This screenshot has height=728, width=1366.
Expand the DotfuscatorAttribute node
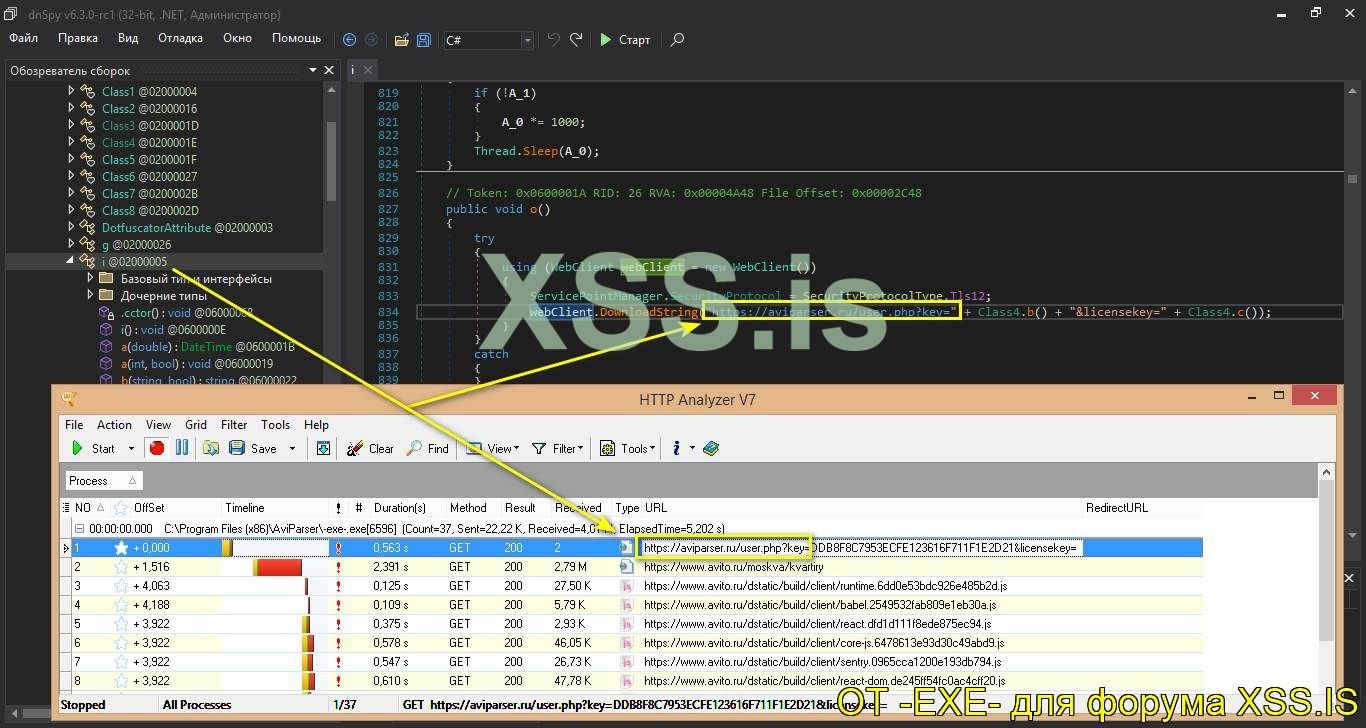[x=71, y=227]
